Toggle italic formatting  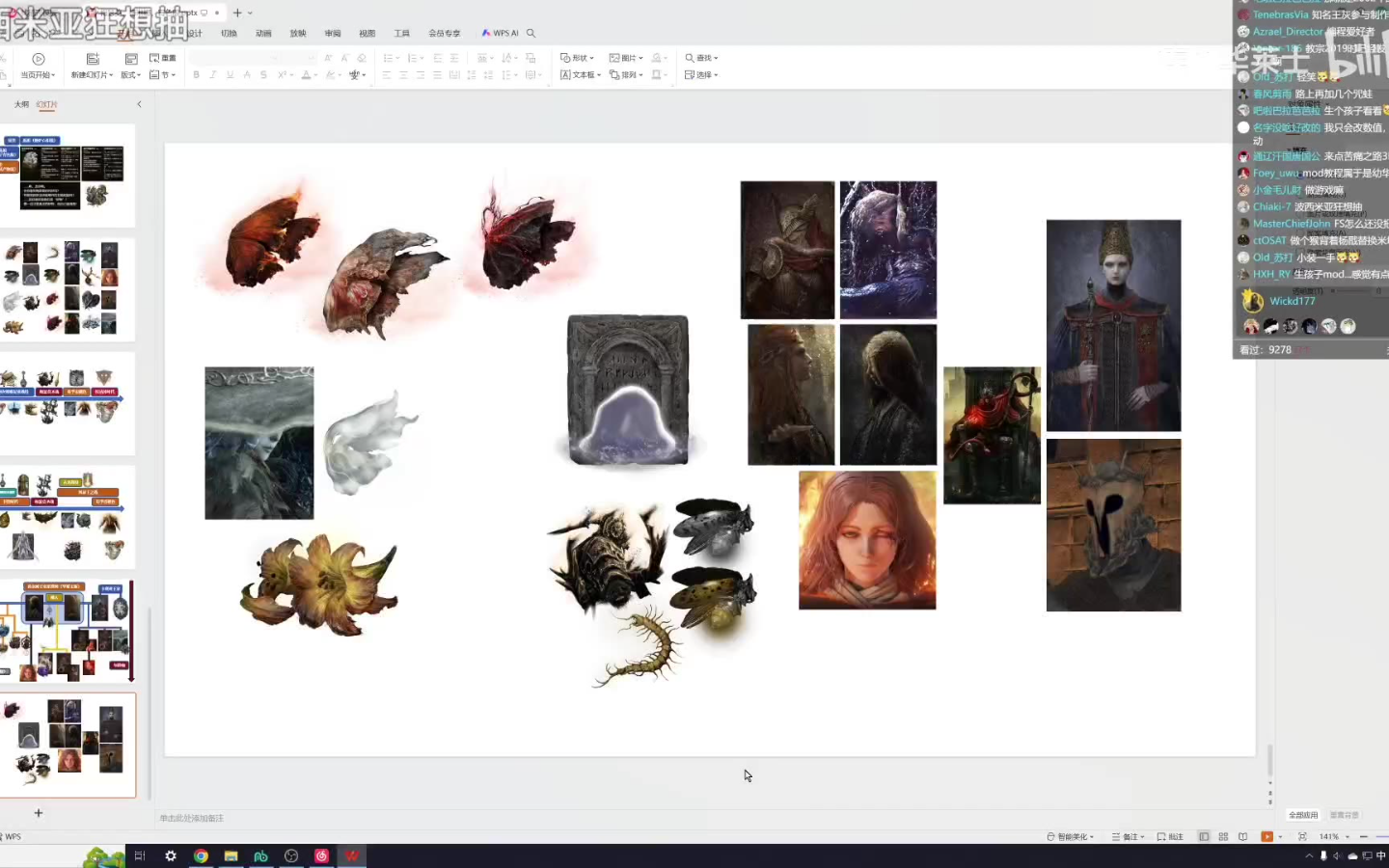coord(213,75)
